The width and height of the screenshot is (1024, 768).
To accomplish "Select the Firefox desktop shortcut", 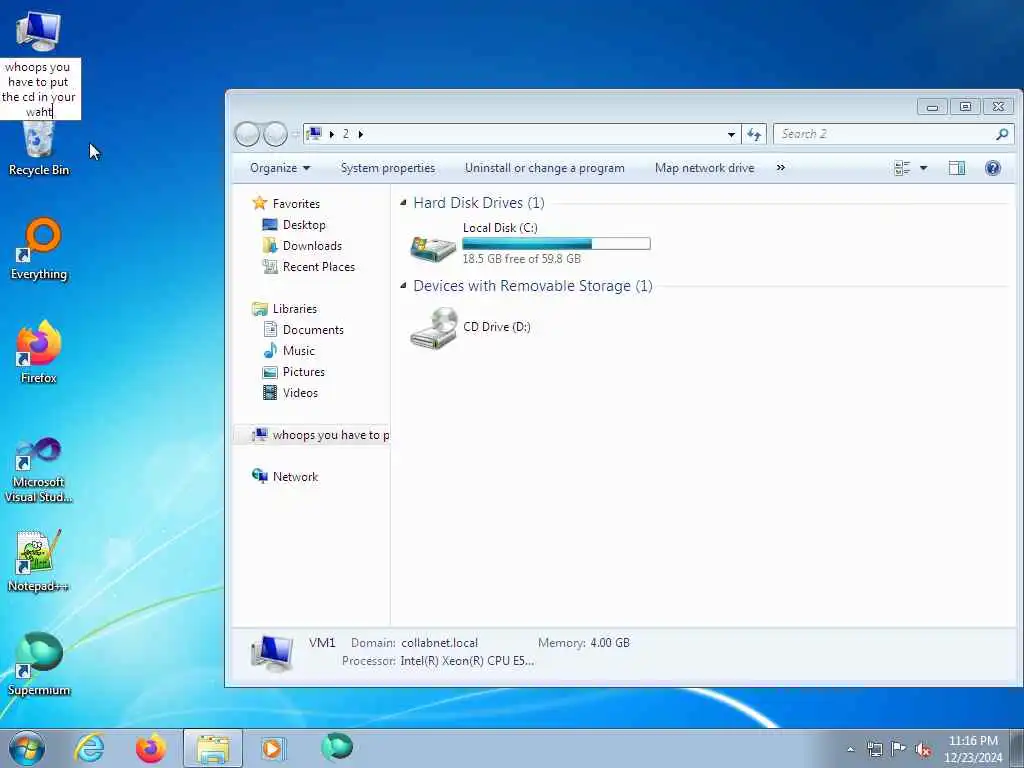I will pyautogui.click(x=39, y=352).
